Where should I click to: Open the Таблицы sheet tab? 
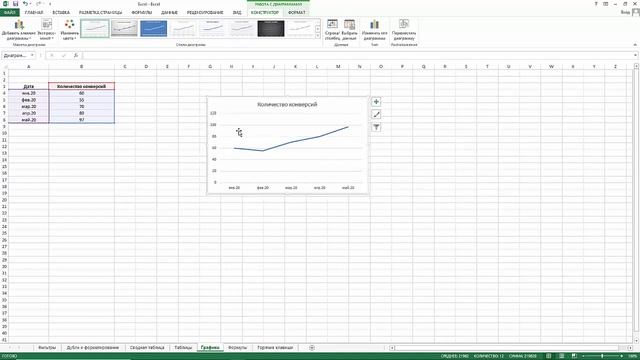tap(183, 348)
